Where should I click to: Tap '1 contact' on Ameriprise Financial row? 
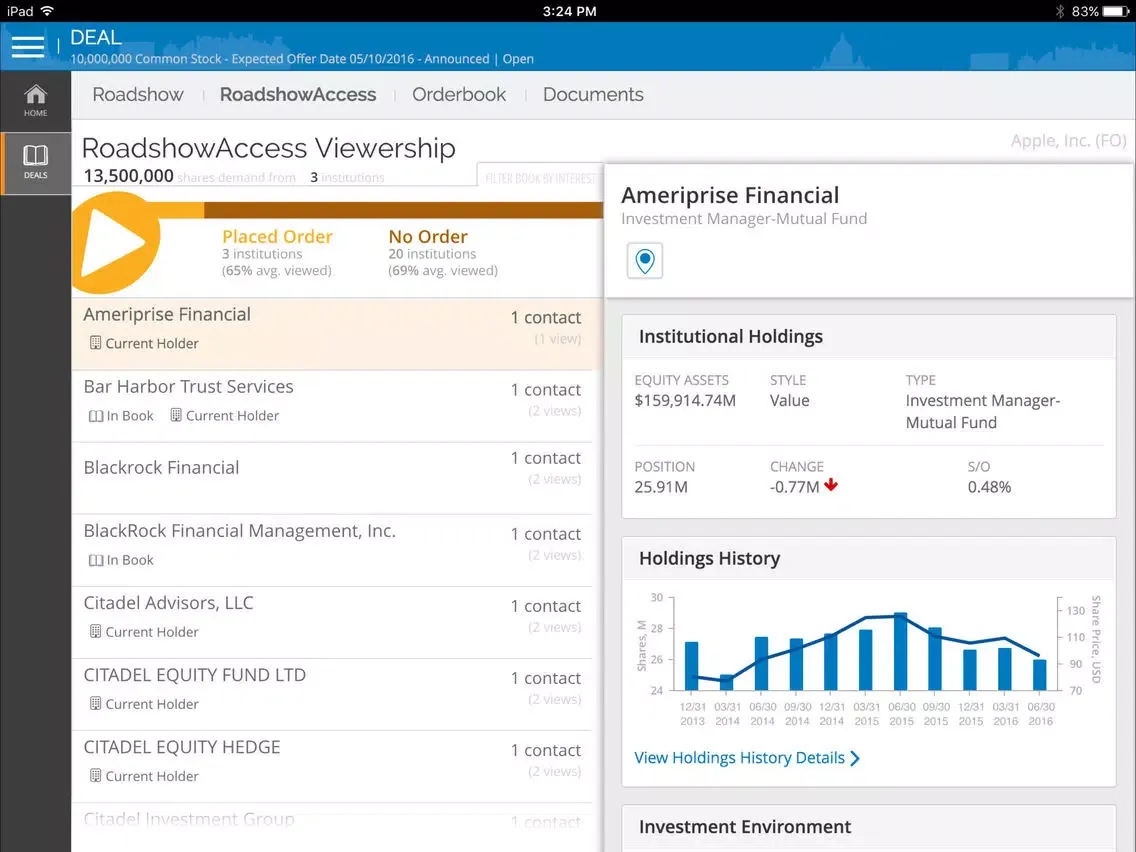click(546, 317)
